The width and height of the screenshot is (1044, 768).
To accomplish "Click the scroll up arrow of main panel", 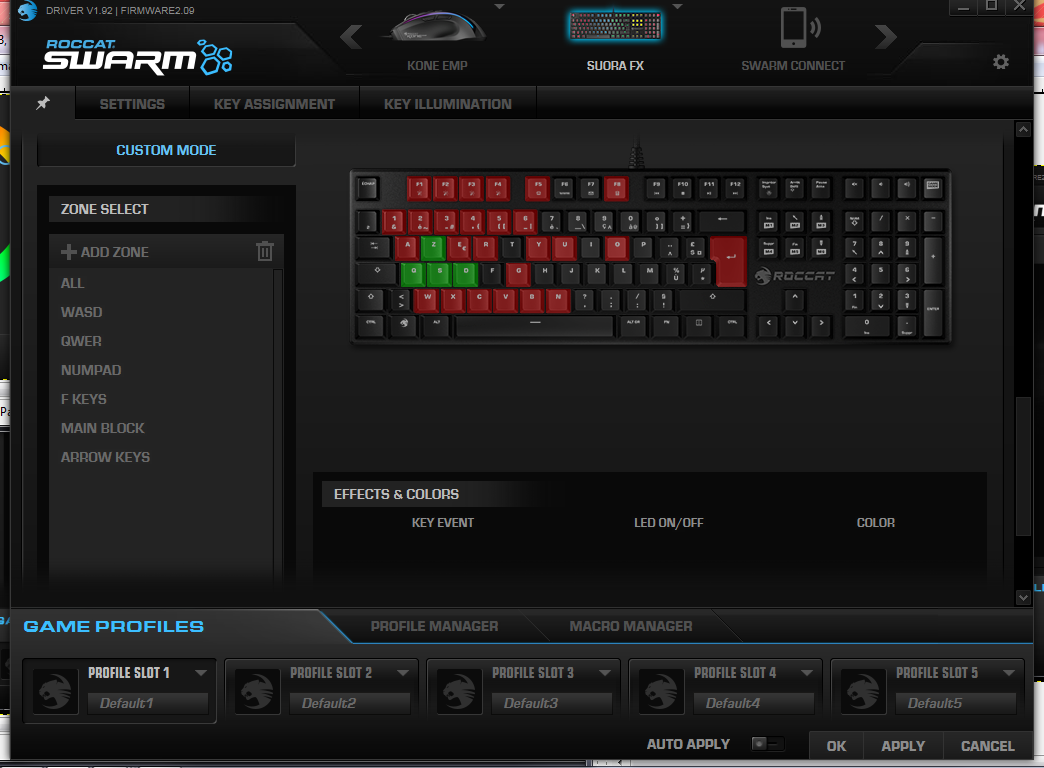I will (1023, 129).
